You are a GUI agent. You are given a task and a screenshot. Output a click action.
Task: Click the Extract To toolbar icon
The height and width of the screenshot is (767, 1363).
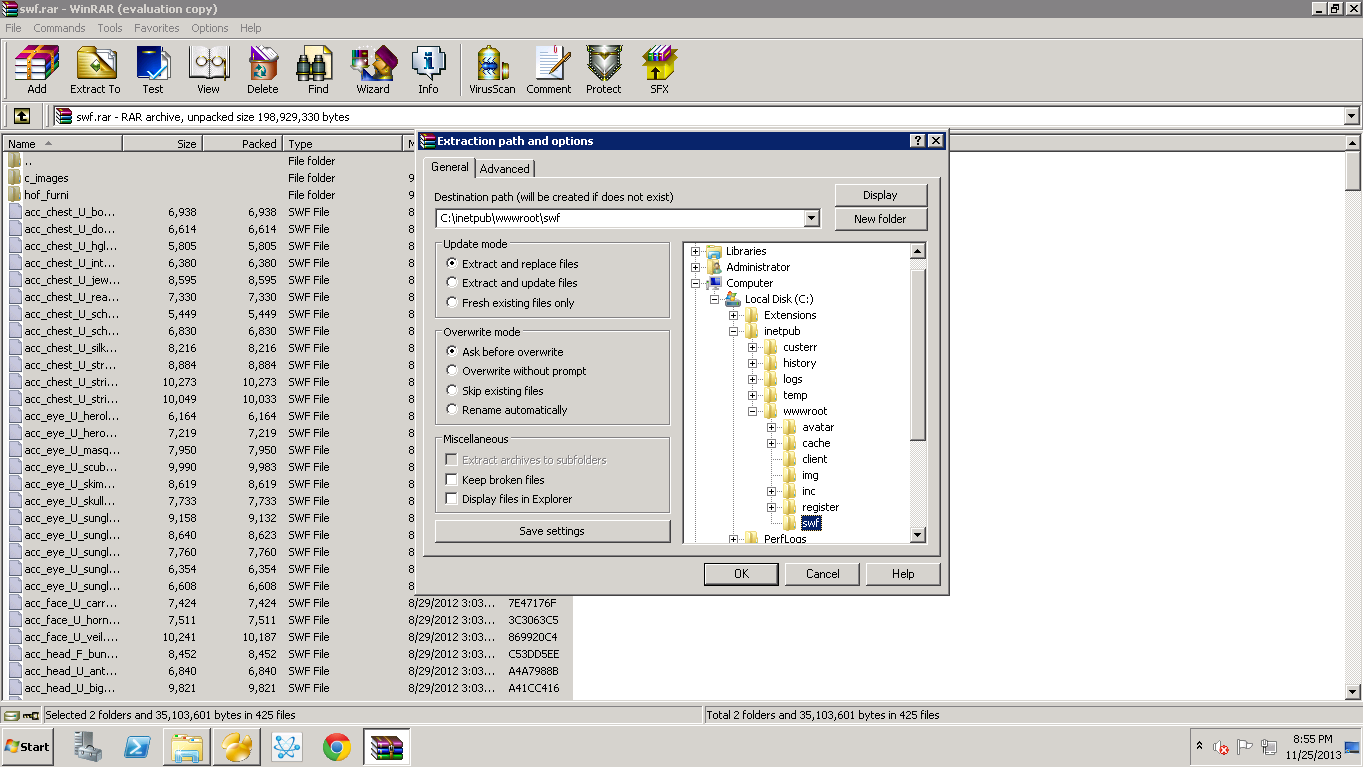(x=95, y=70)
